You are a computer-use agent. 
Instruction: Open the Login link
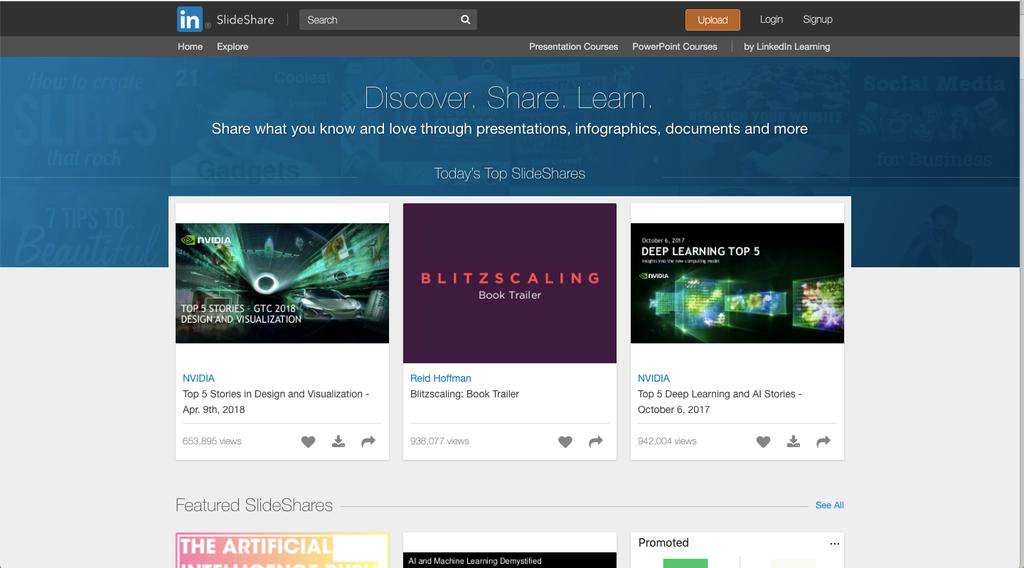771,20
